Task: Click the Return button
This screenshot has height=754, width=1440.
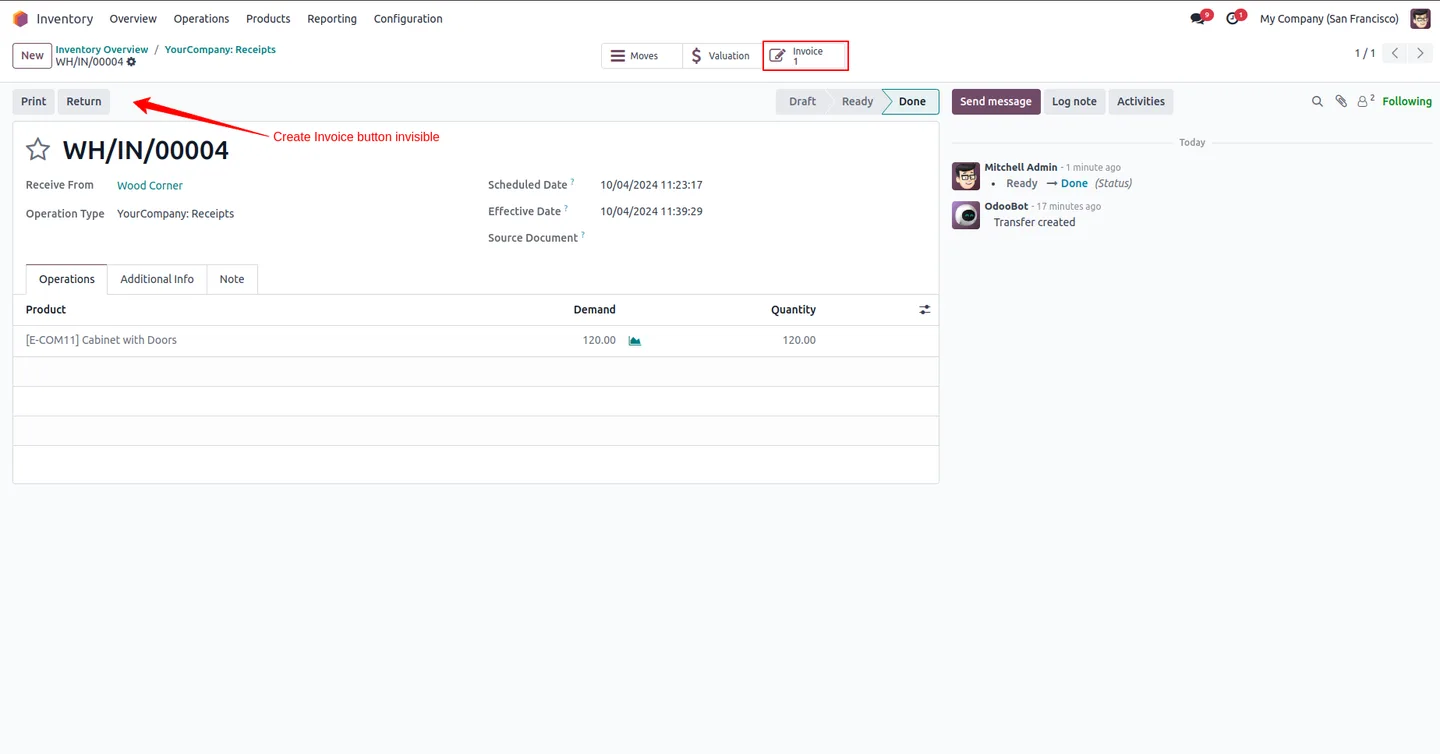Action: 84,102
